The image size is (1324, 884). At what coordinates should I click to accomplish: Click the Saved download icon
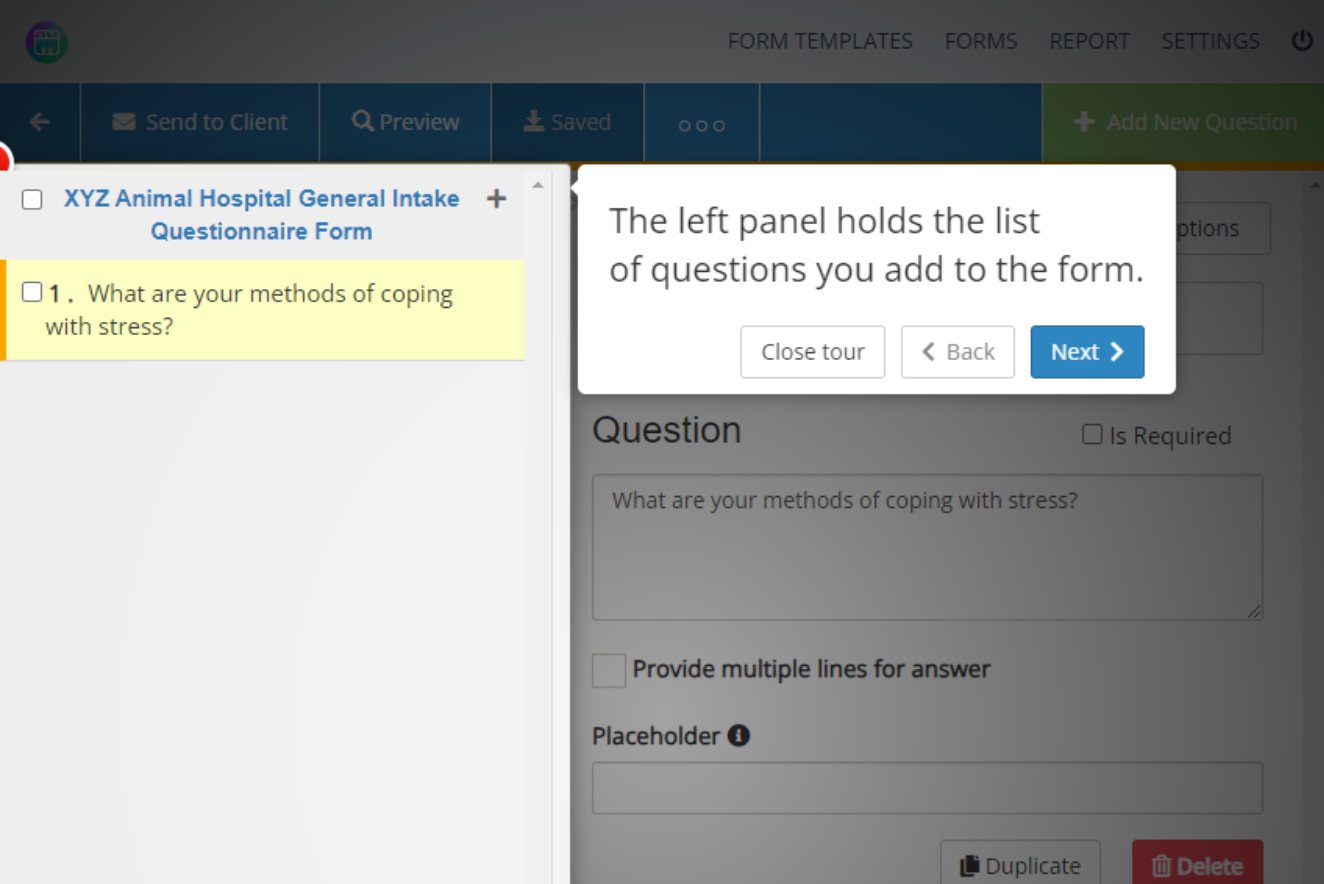[533, 120]
